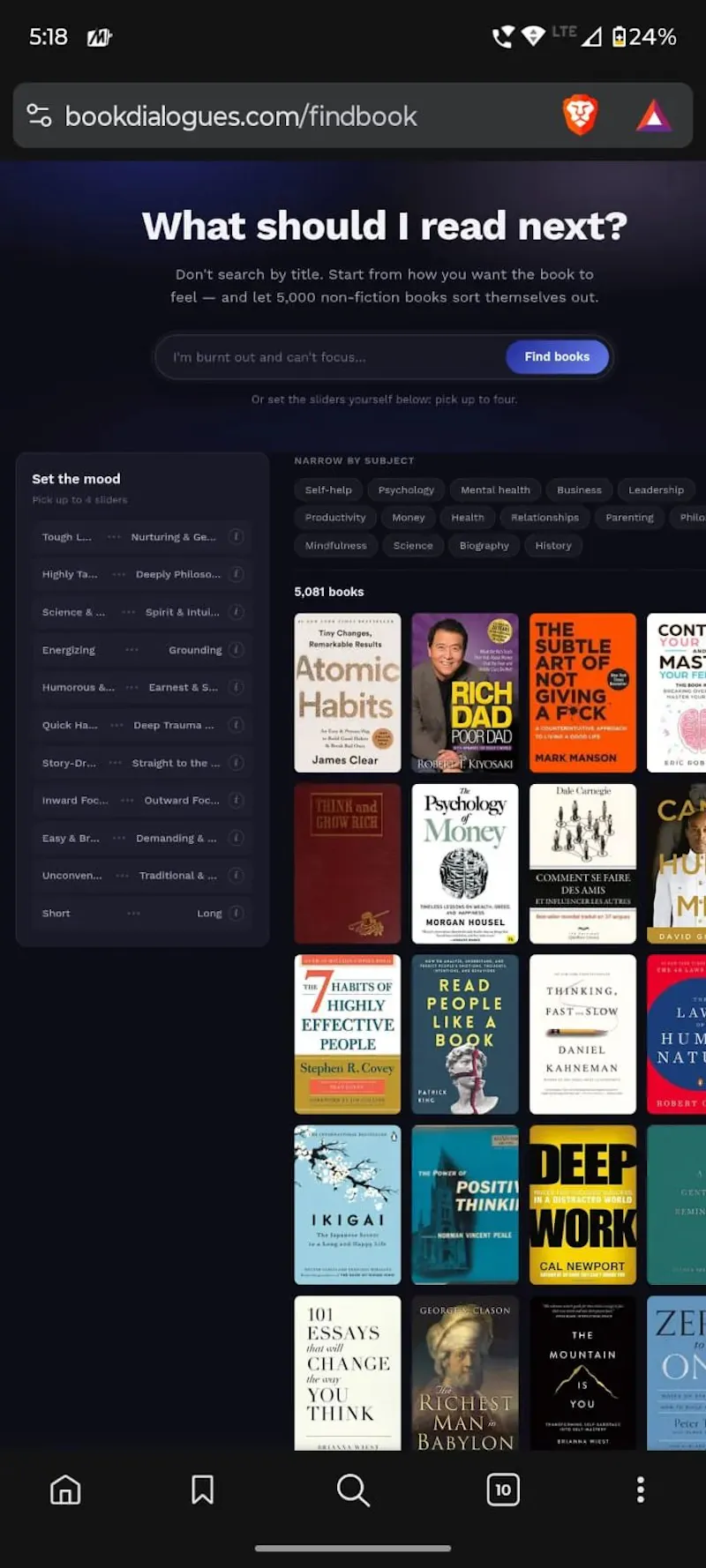Open The Mountain Is You cover

coord(582,1372)
